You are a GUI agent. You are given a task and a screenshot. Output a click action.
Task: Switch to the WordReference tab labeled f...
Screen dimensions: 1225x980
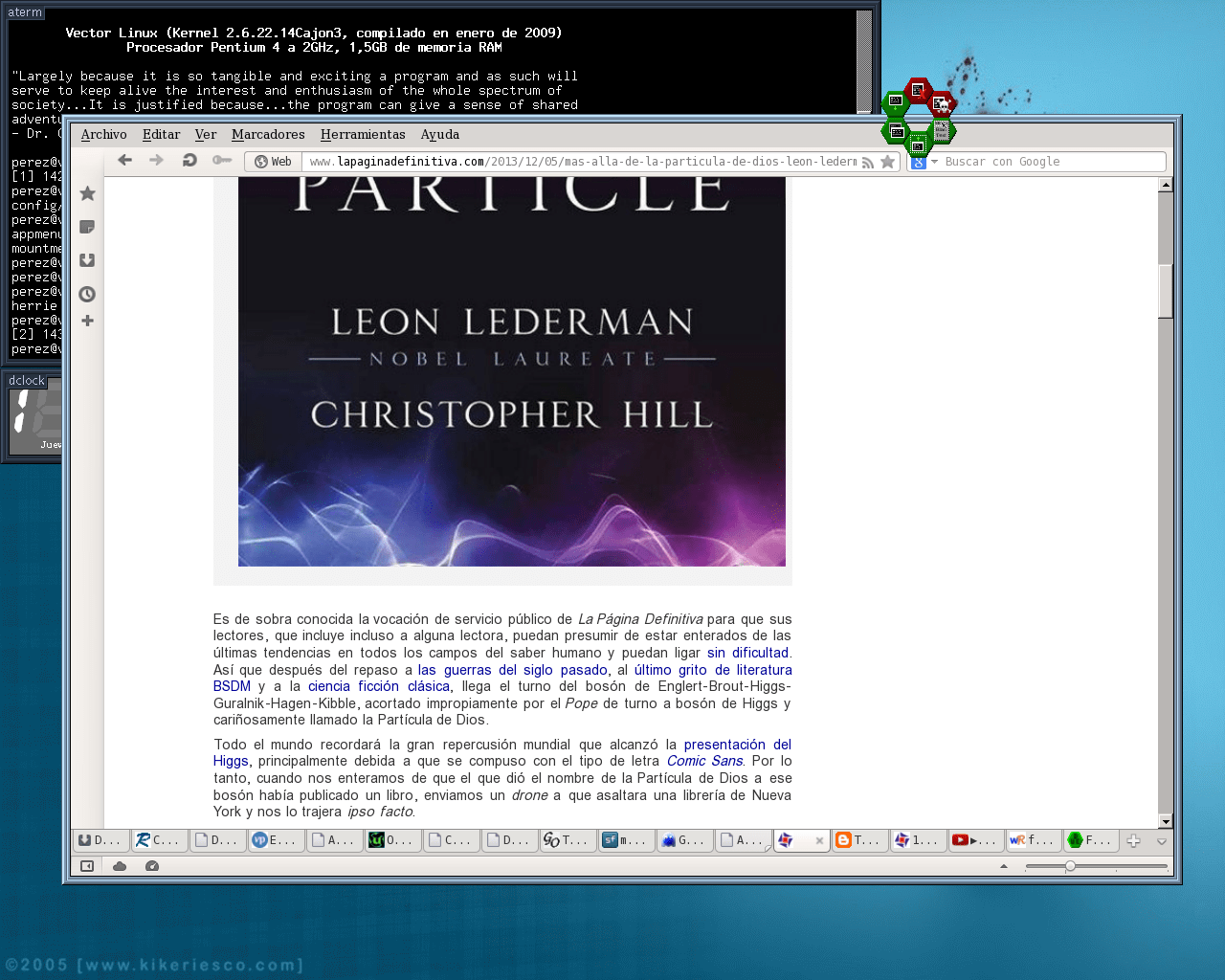pyautogui.click(x=1034, y=840)
